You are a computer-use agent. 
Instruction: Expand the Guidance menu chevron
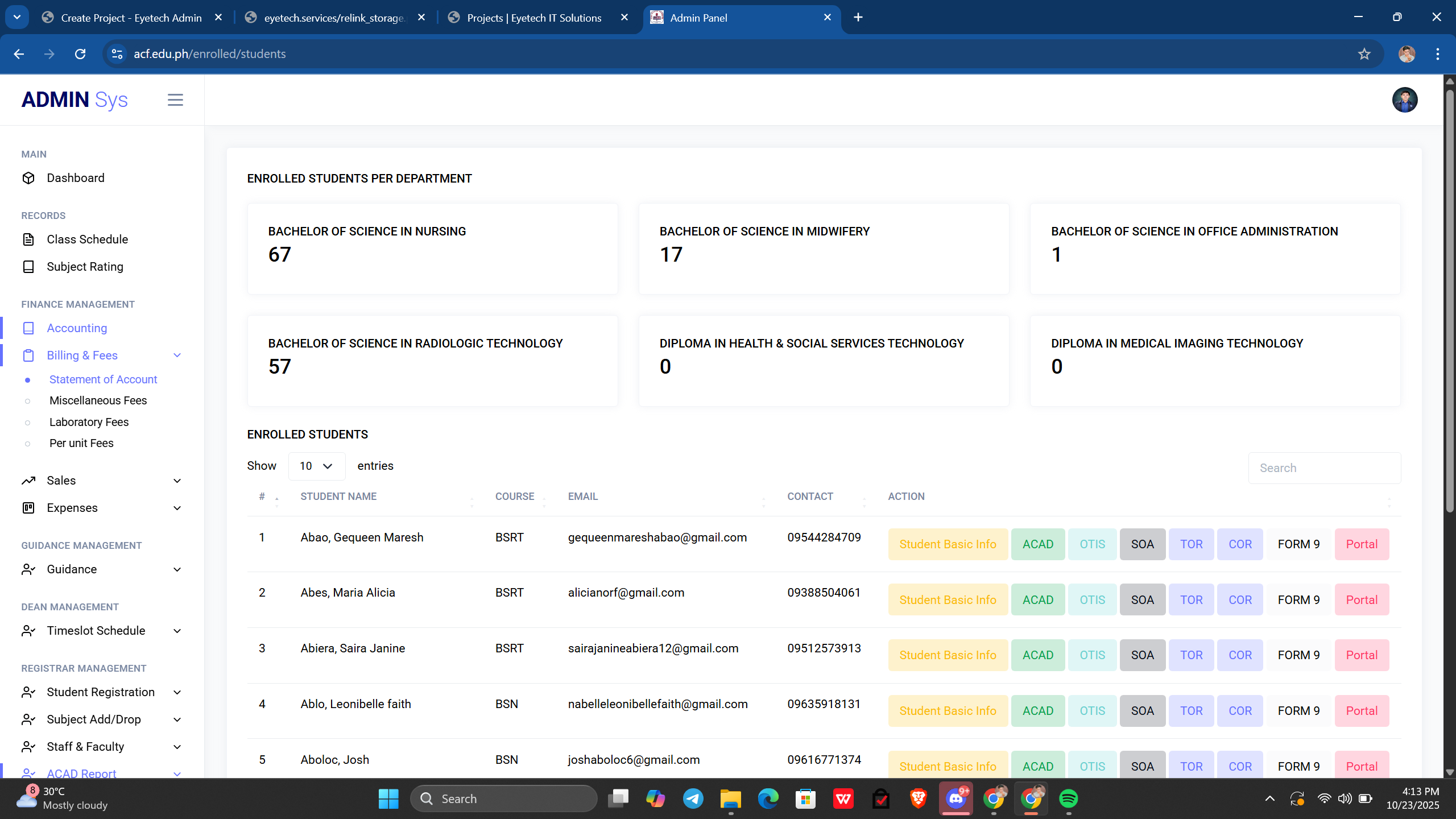click(177, 569)
